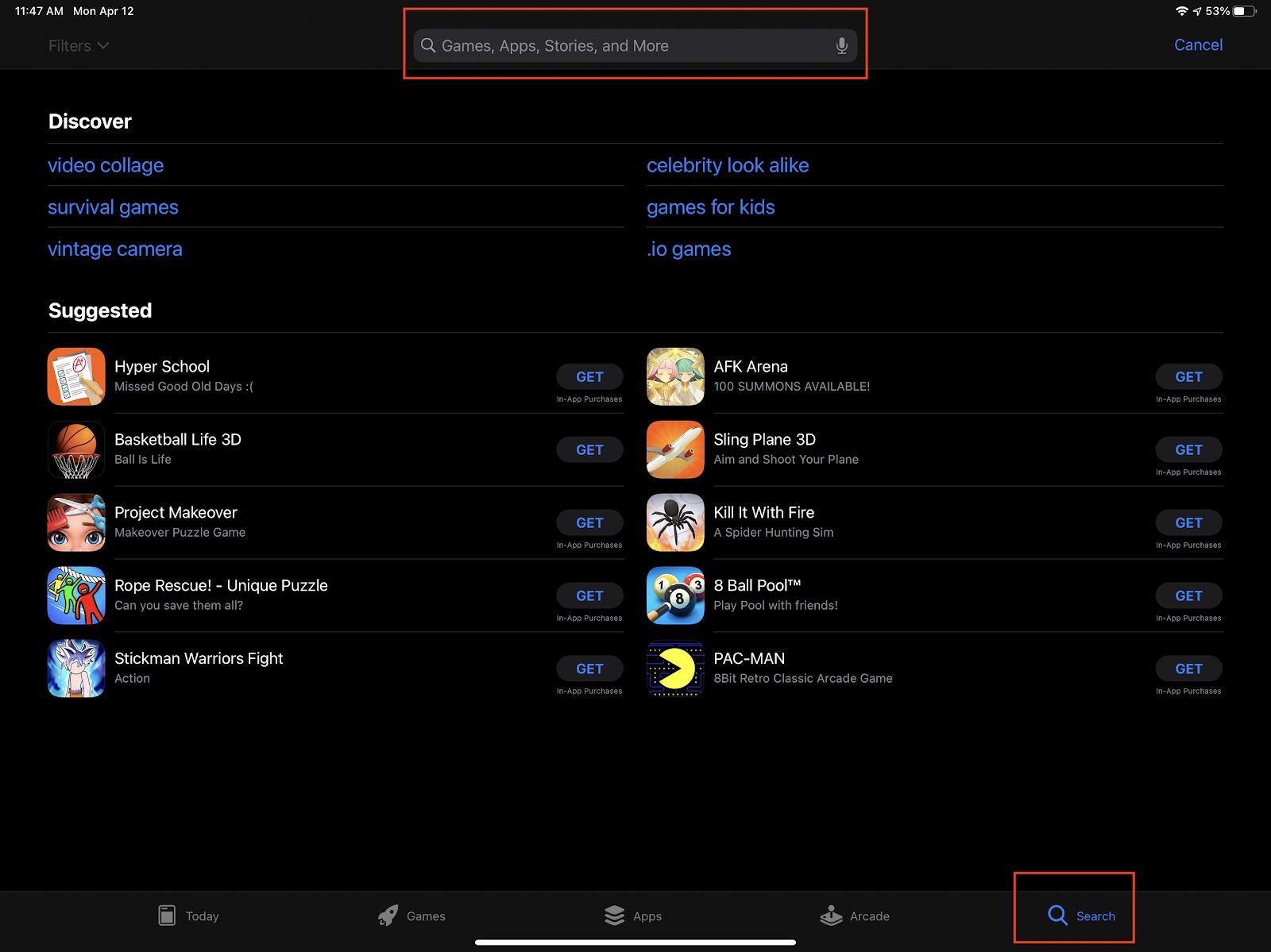The image size is (1271, 952).
Task: Search for video collage suggestion
Action: point(106,165)
